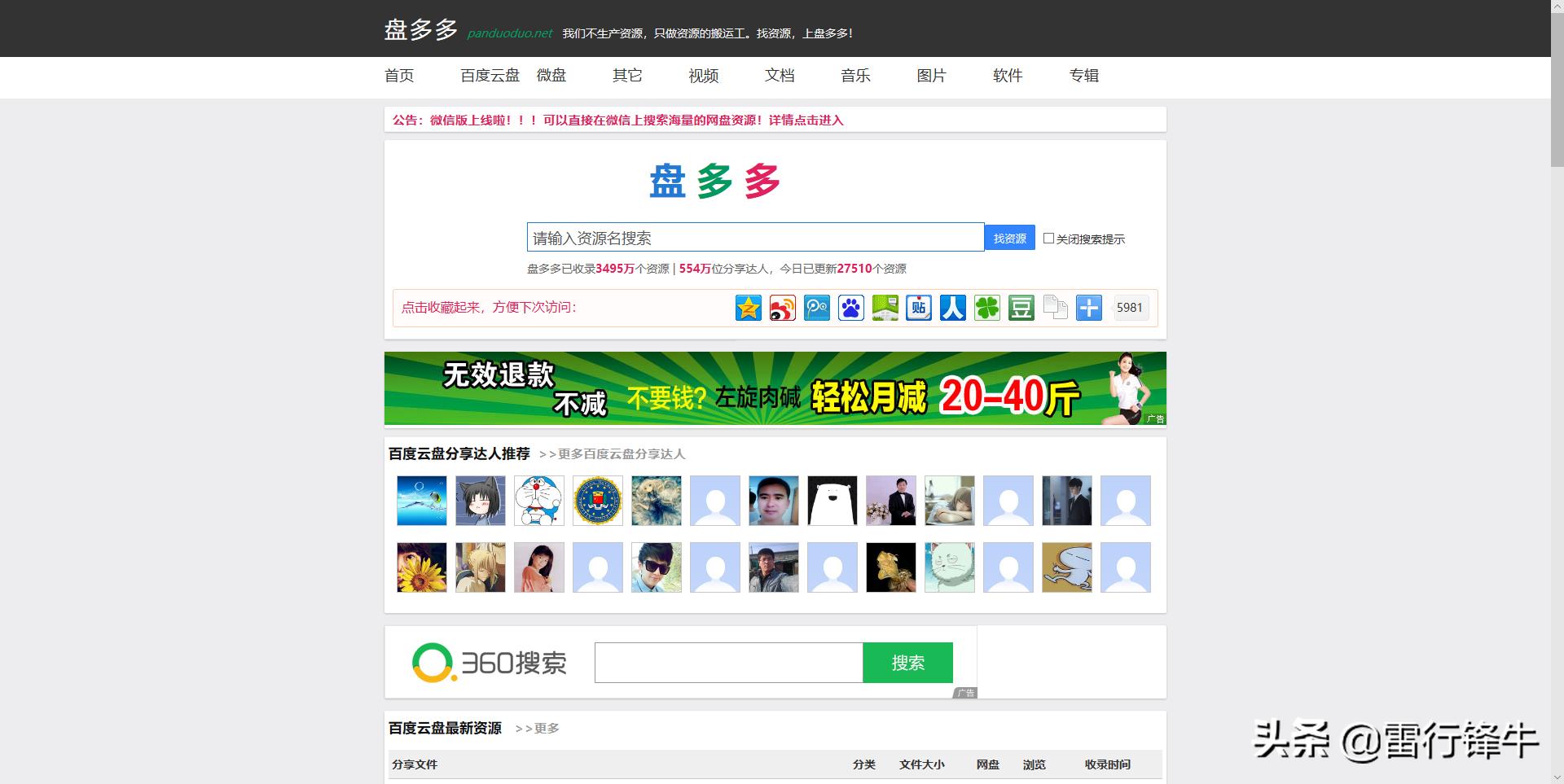Enable the 关闭搜索提示 checkbox

pyautogui.click(x=1049, y=237)
